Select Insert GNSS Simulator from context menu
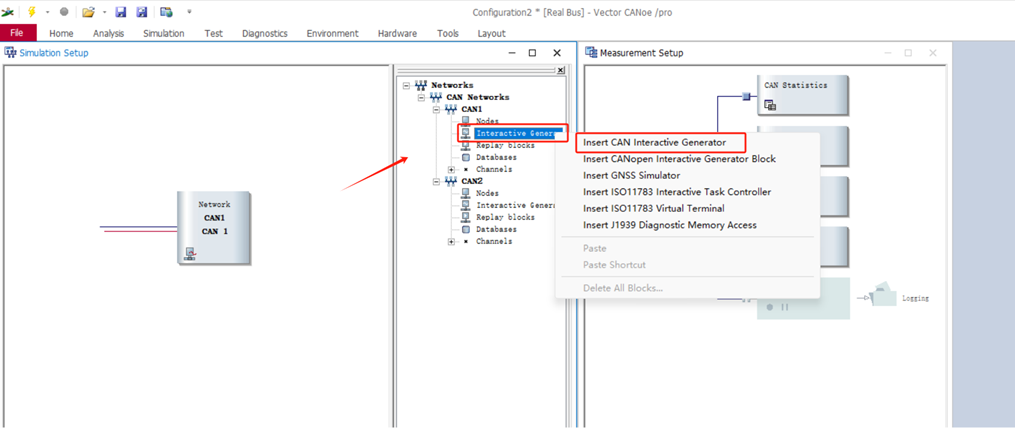Image resolution: width=1015 pixels, height=429 pixels. (631, 175)
